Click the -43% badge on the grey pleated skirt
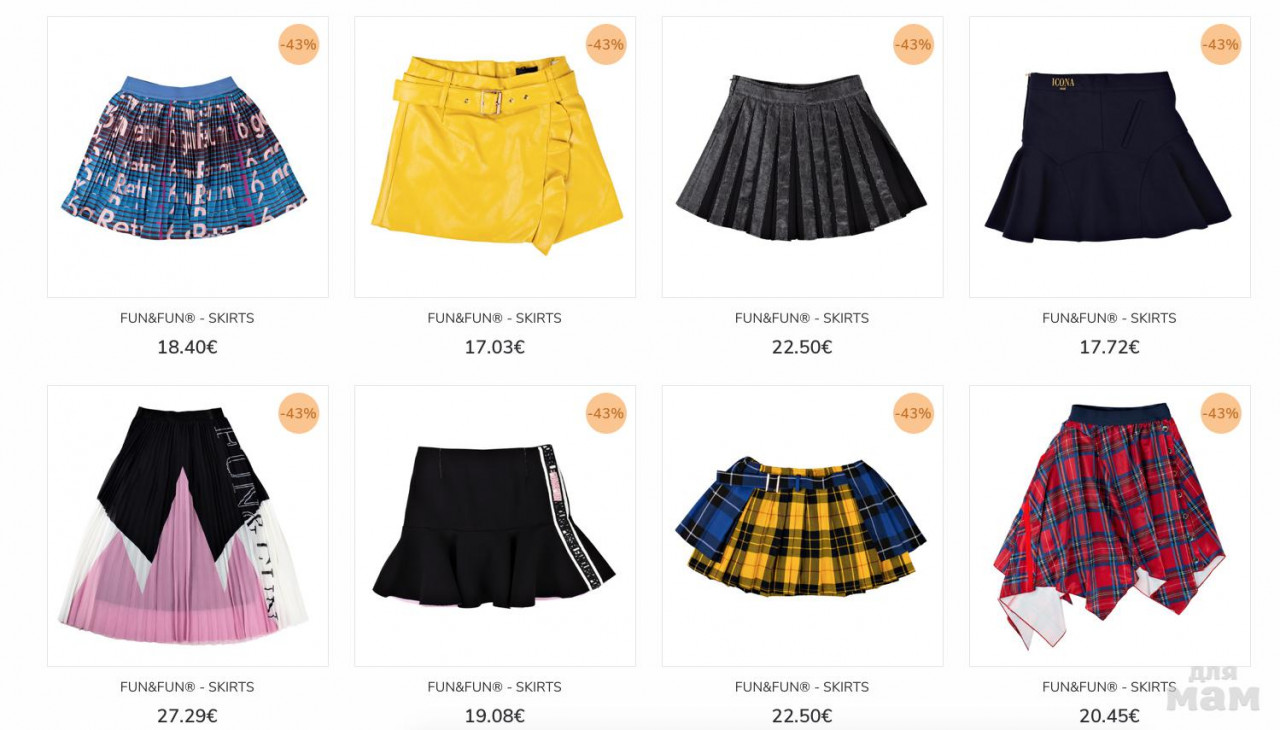This screenshot has height=730, width=1280. pyautogui.click(x=913, y=45)
